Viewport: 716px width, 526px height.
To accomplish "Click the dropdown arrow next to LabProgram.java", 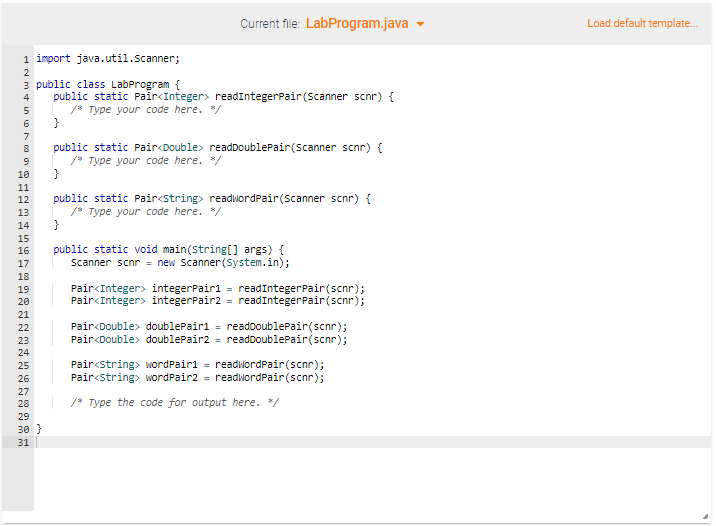I will coord(420,24).
